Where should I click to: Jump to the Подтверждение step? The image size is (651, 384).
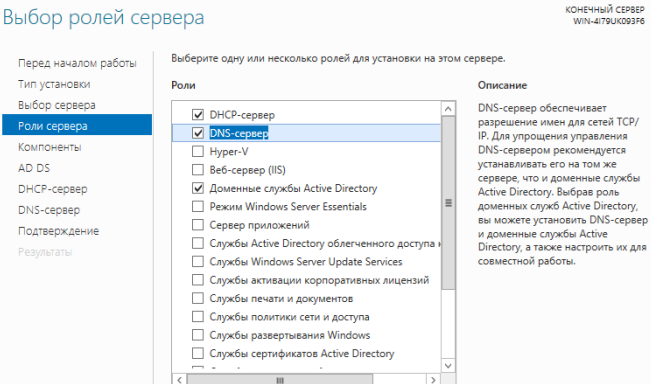59,231
